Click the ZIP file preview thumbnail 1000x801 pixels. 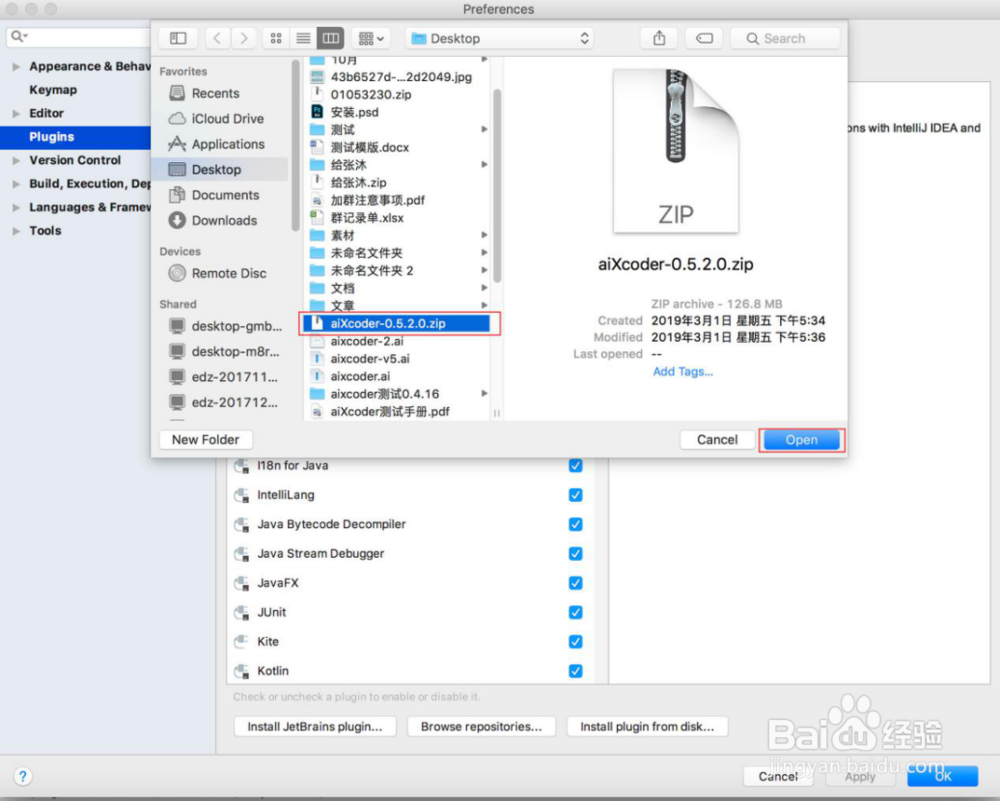tap(676, 151)
